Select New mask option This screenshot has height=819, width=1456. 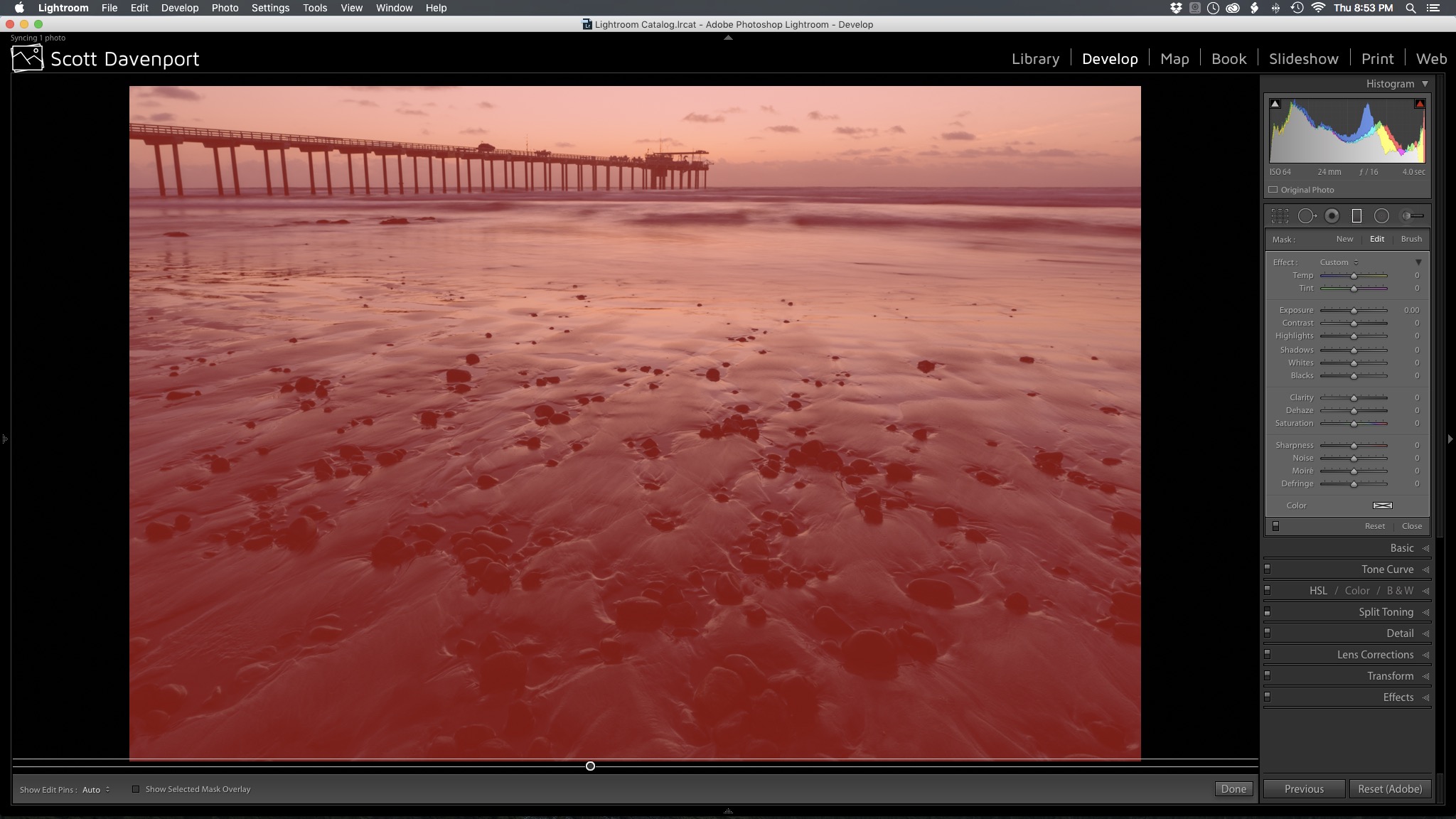(x=1344, y=239)
